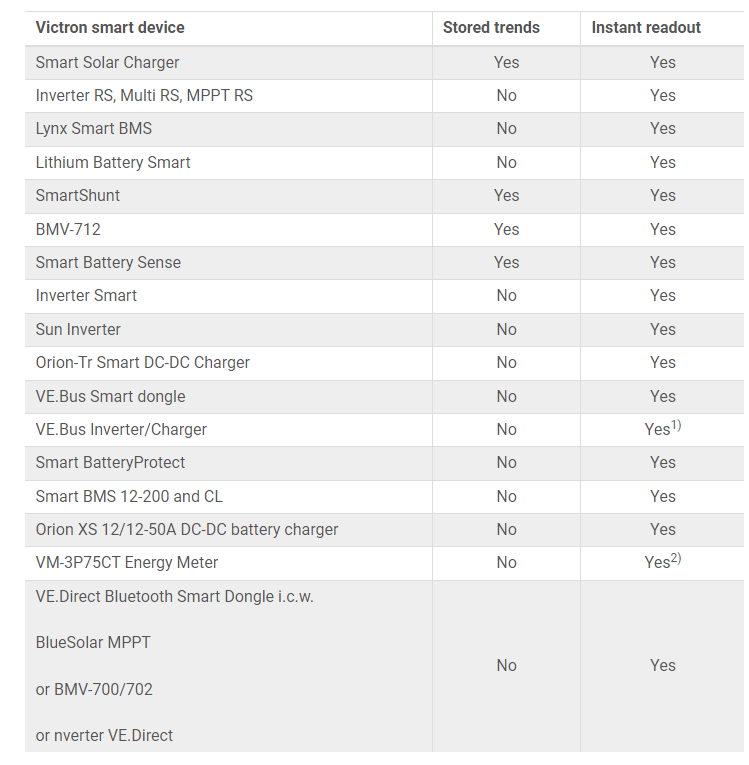Click the "Orion-Tr Smart DC-DC Charger" cell
This screenshot has width=749, height=765.
(x=143, y=362)
